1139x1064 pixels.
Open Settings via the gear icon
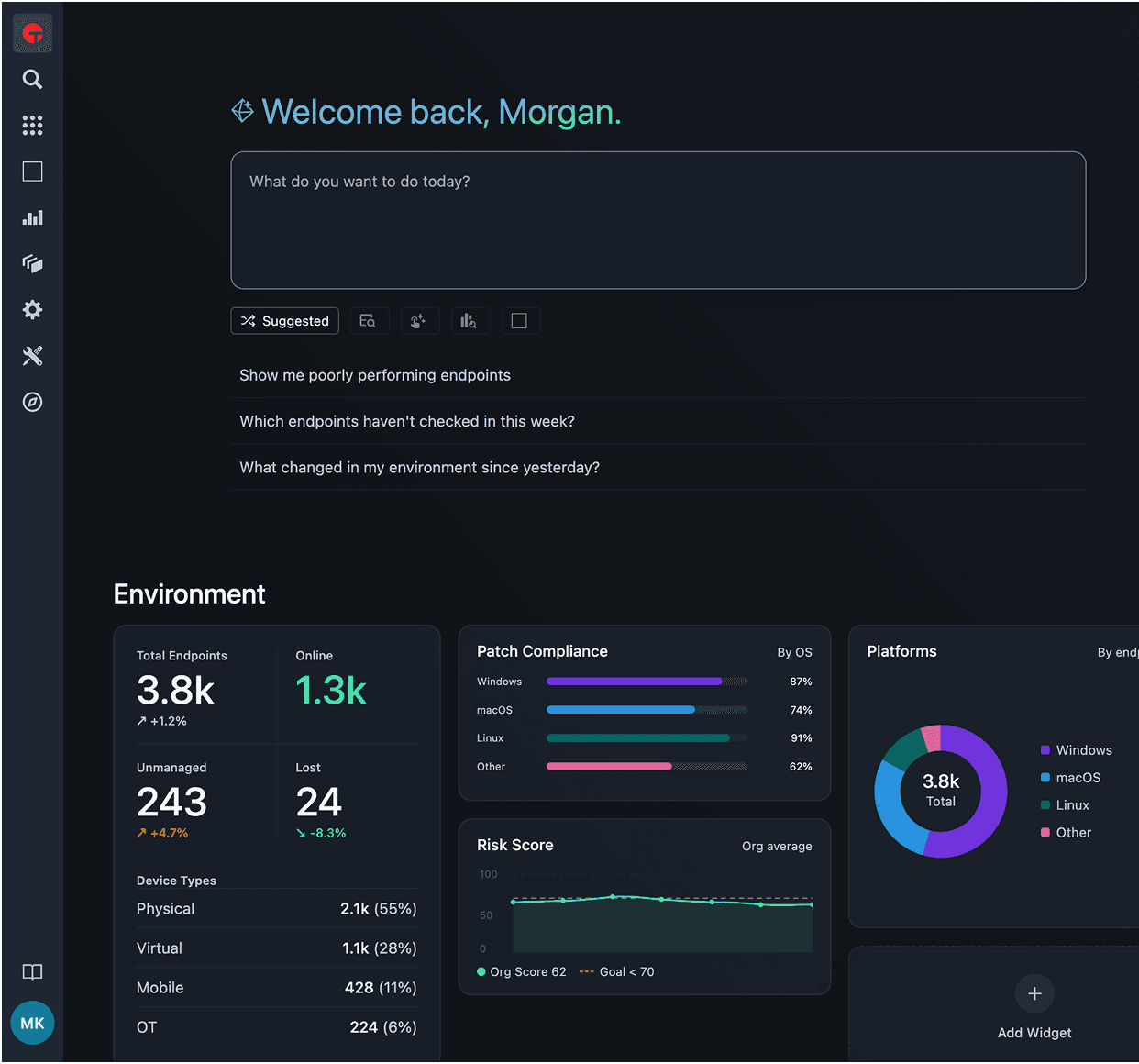(x=32, y=310)
